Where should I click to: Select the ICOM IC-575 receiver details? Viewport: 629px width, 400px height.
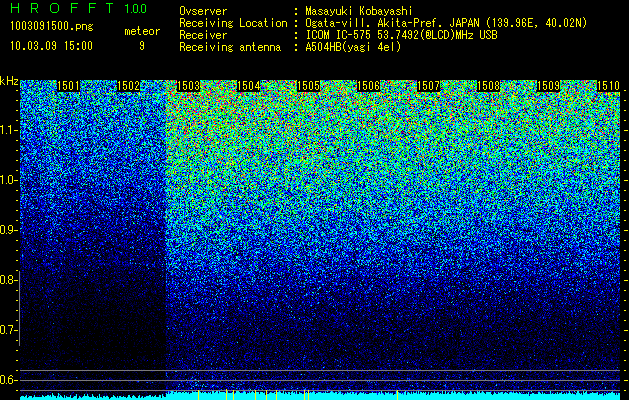pyautogui.click(x=401, y=35)
